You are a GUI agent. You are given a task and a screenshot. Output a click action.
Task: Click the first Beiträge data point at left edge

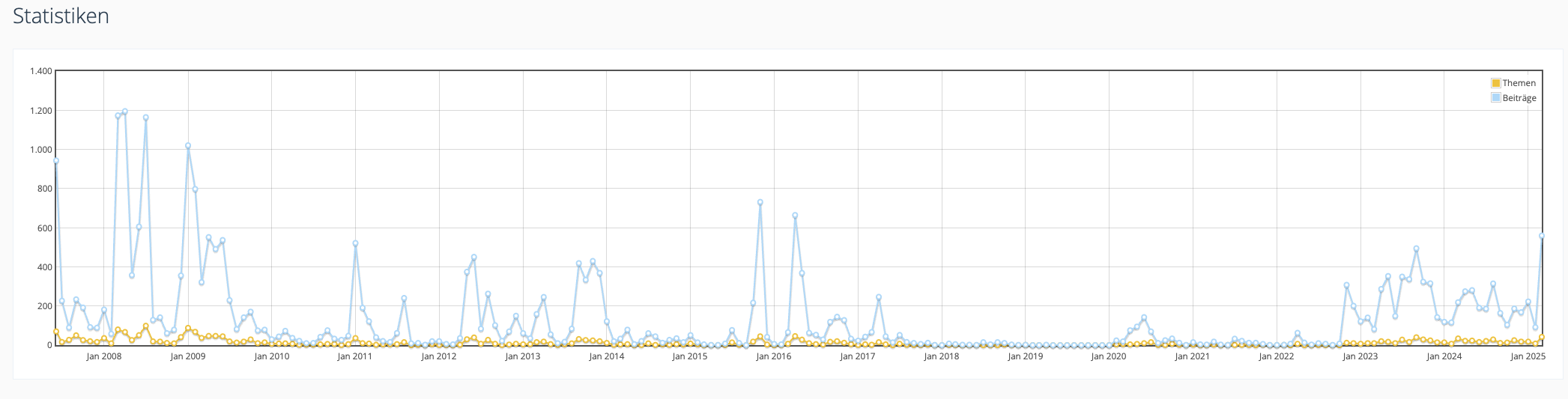tap(56, 161)
